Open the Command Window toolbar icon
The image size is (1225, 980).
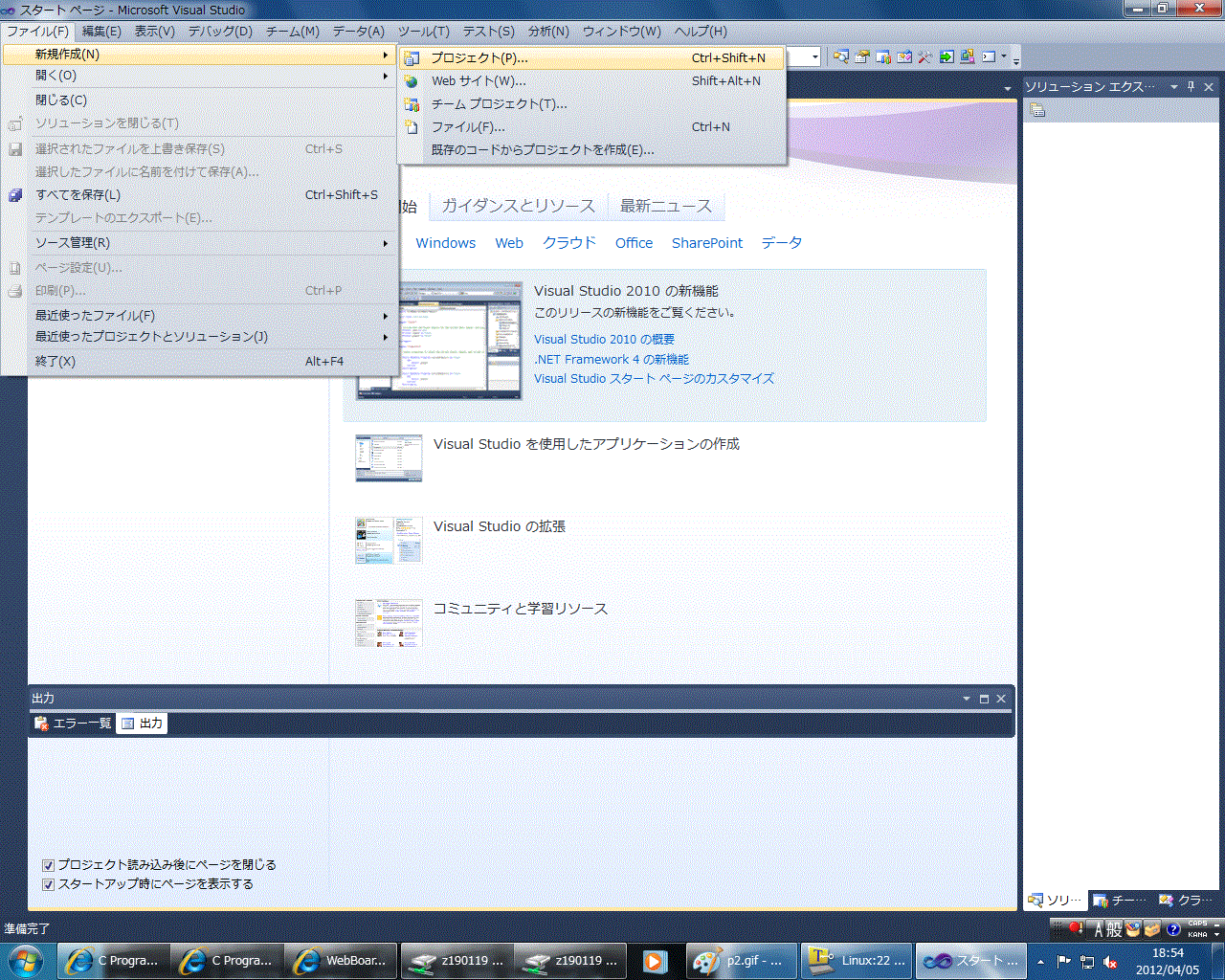point(989,56)
